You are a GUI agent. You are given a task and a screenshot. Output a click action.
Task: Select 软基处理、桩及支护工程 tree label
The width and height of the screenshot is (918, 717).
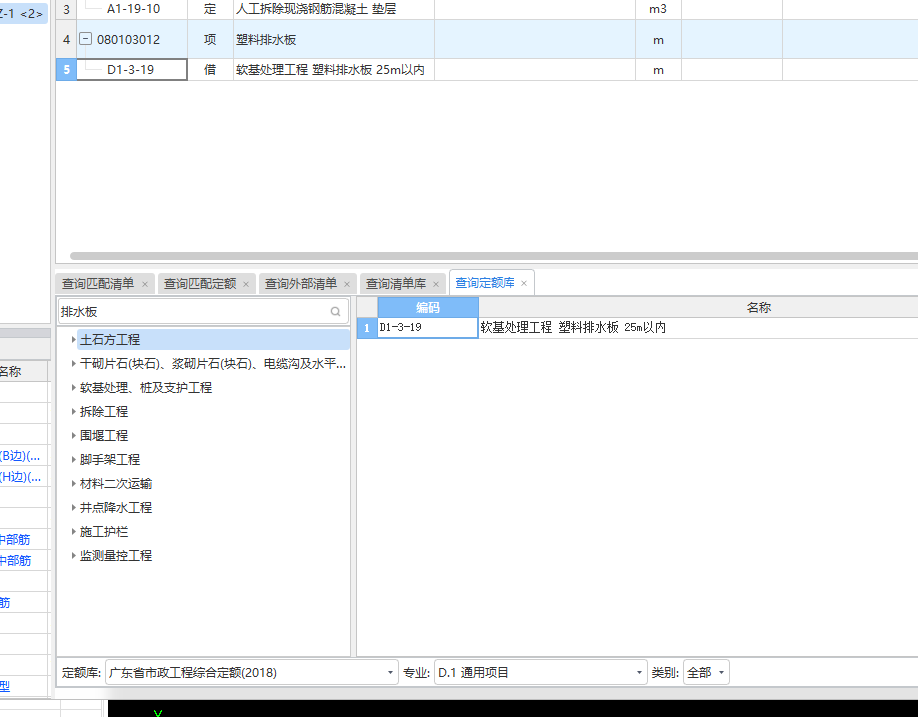(x=146, y=387)
